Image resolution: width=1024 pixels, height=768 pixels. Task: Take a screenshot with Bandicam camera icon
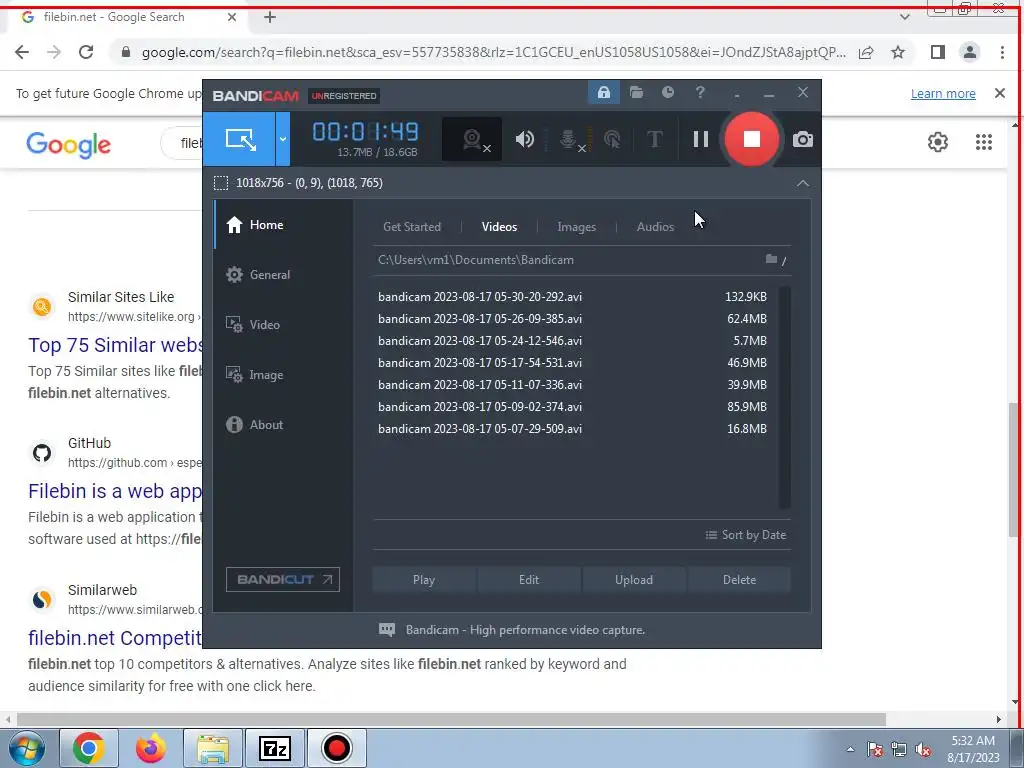coord(803,139)
